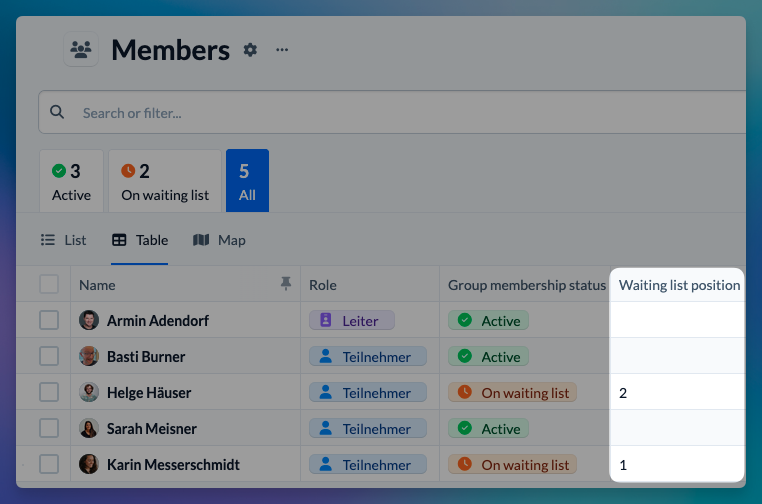Click the search magnifier icon

[x=57, y=112]
